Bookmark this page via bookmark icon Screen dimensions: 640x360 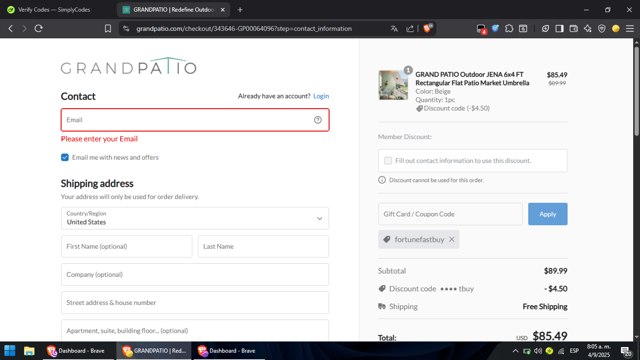[108, 29]
